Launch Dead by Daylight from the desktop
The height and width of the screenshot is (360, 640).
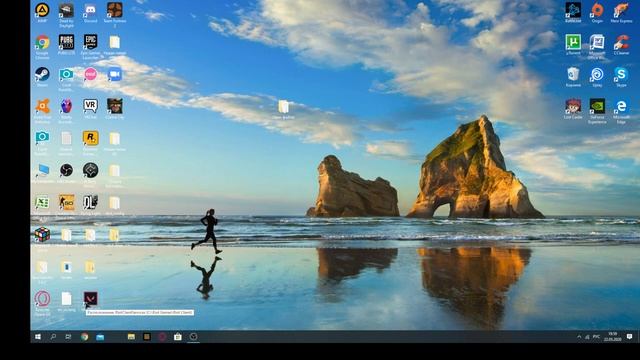(x=66, y=10)
